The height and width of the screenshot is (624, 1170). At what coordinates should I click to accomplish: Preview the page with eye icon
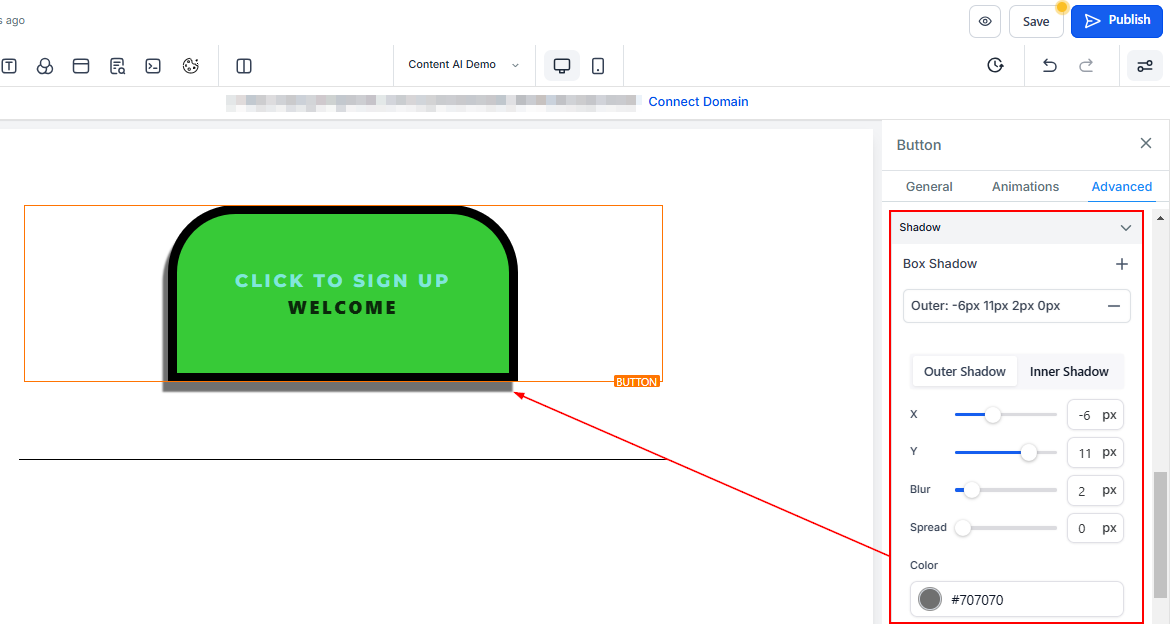985,21
